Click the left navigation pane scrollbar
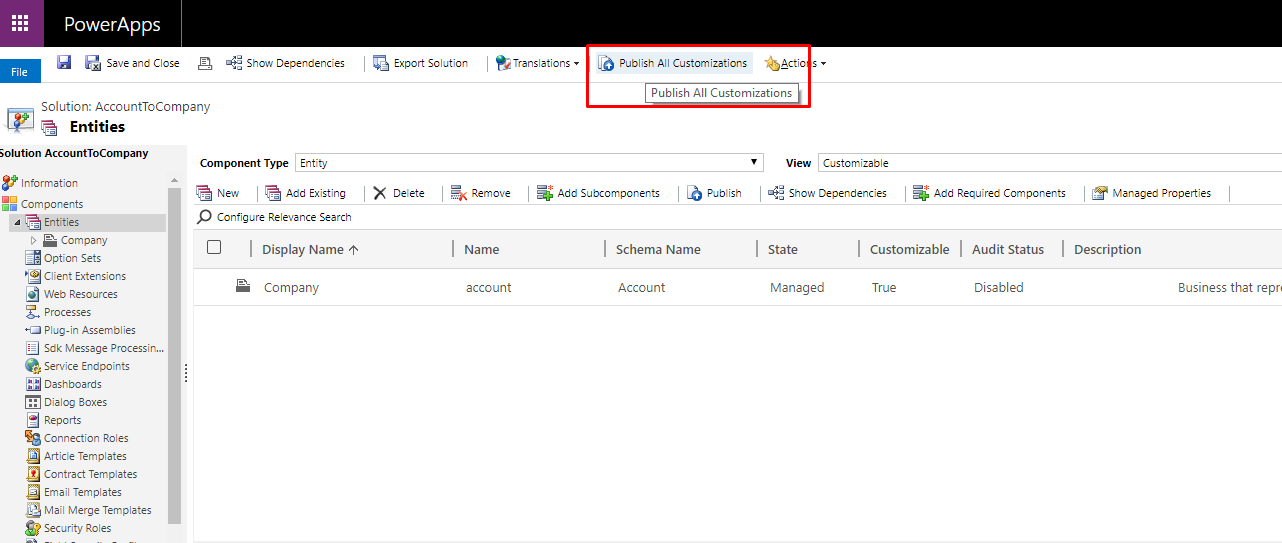Screen dimensions: 1282x543 pyautogui.click(x=174, y=355)
